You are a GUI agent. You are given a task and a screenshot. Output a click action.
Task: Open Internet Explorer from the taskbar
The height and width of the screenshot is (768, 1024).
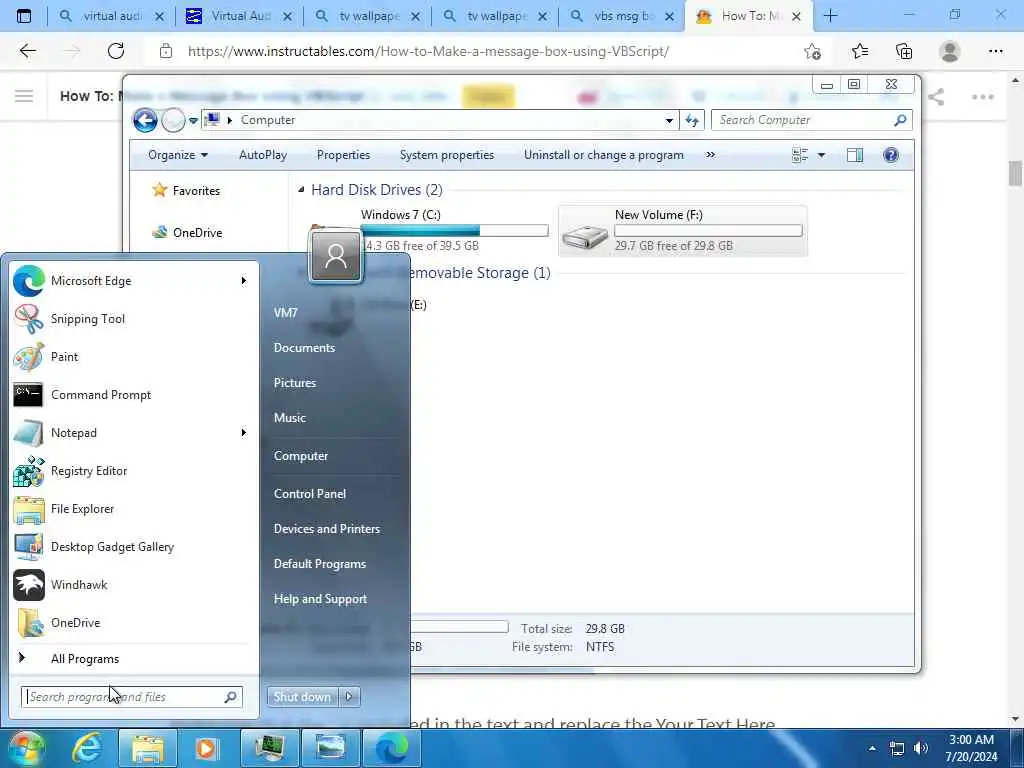(x=87, y=748)
